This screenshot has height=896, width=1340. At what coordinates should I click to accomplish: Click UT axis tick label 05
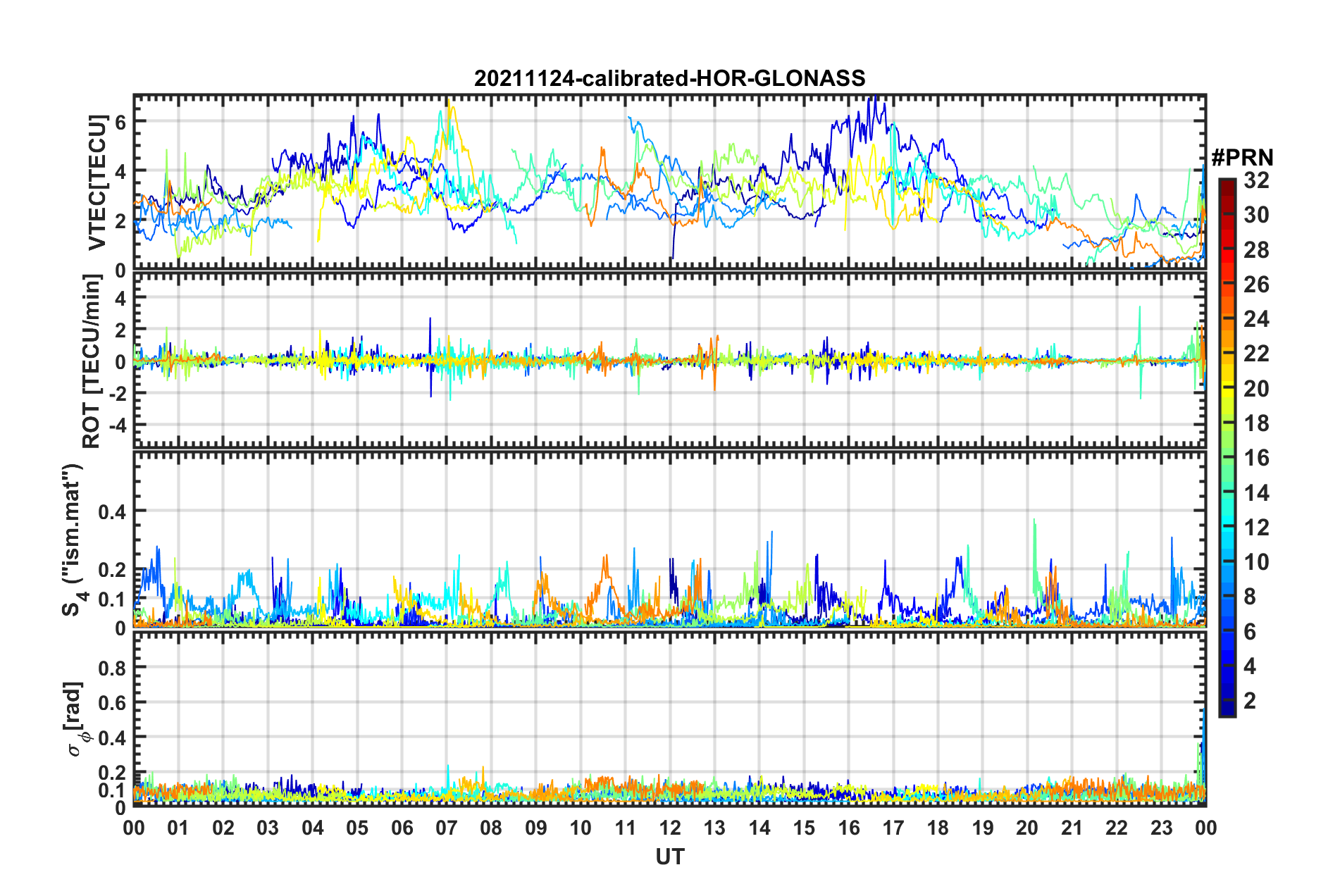click(x=357, y=828)
